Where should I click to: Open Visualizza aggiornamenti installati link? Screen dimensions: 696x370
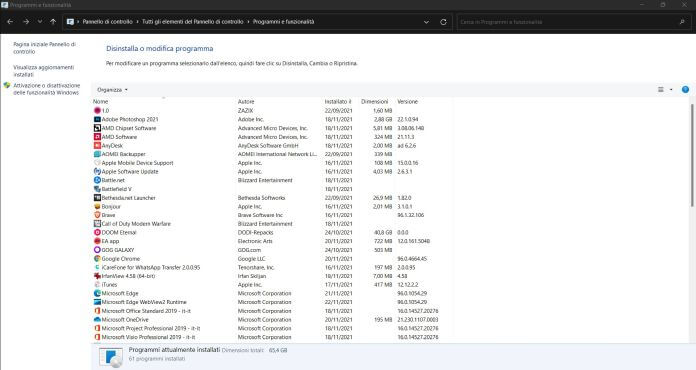[x=44, y=71]
